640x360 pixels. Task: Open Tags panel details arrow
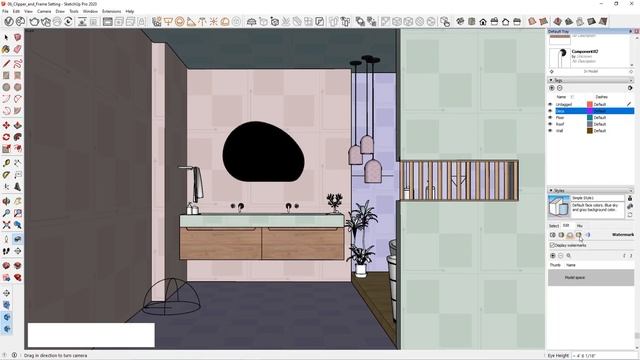click(x=630, y=88)
